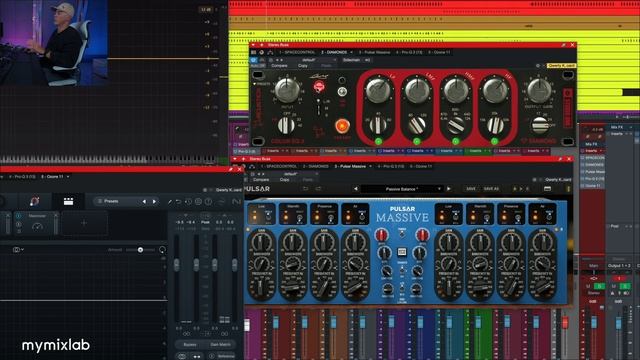Select the Maximizer module tile in Ozone
The height and width of the screenshot is (360, 640).
click(x=37, y=224)
